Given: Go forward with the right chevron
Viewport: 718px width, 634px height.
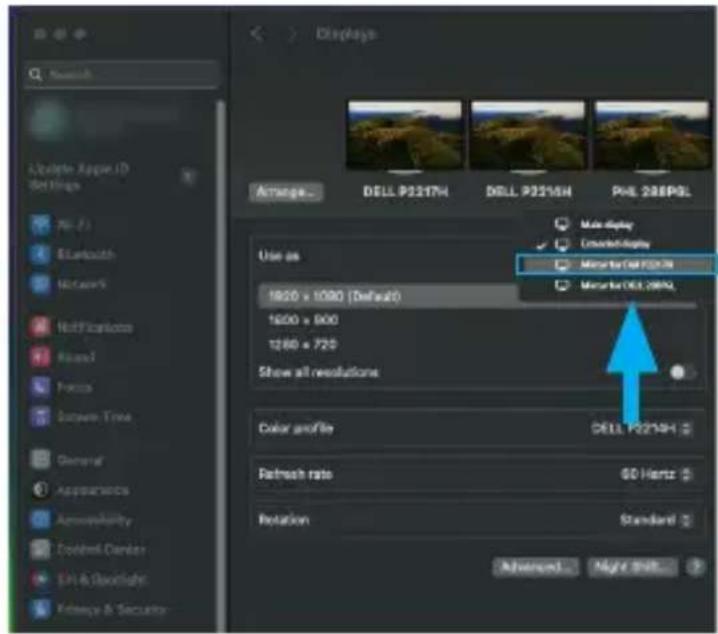Looking at the screenshot, I should tap(291, 34).
